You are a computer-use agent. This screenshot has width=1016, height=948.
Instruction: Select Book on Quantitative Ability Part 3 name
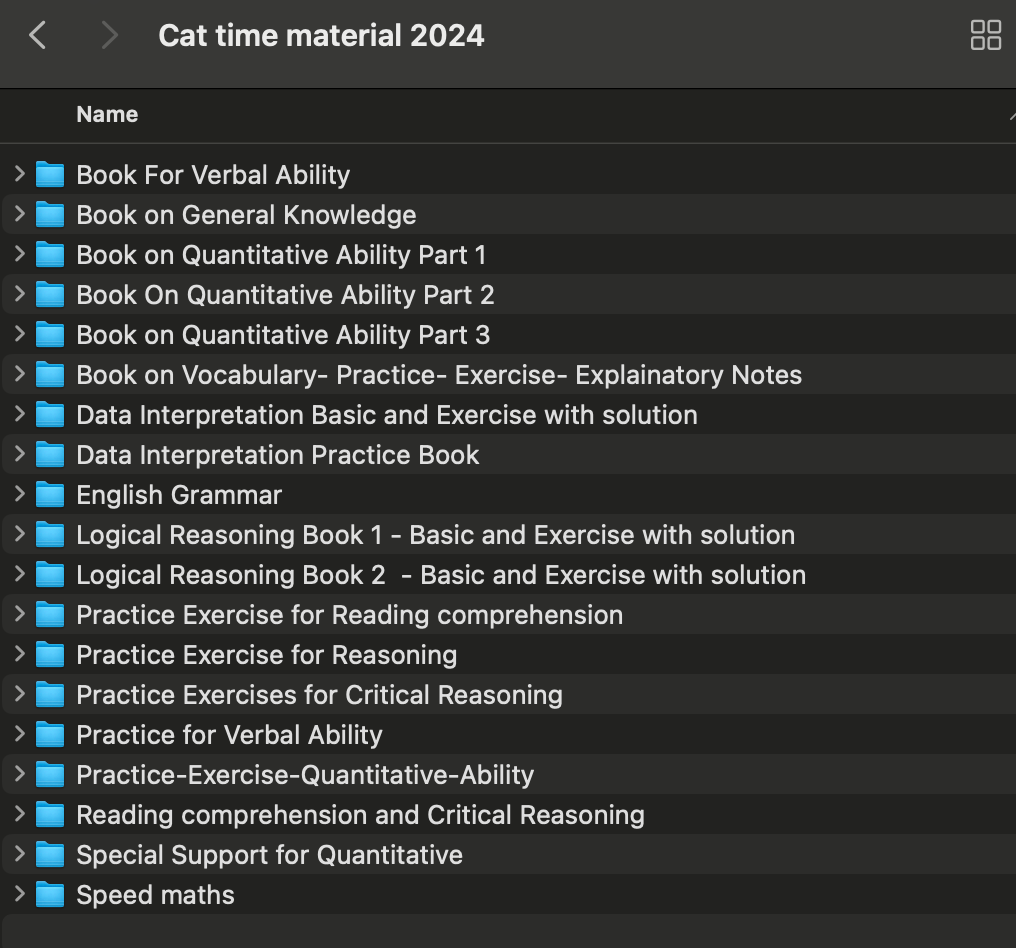point(283,336)
